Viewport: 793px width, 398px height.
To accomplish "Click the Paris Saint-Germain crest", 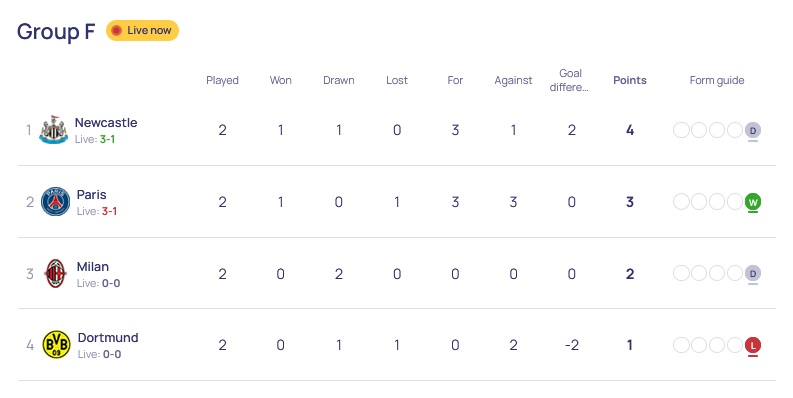I will (x=55, y=202).
